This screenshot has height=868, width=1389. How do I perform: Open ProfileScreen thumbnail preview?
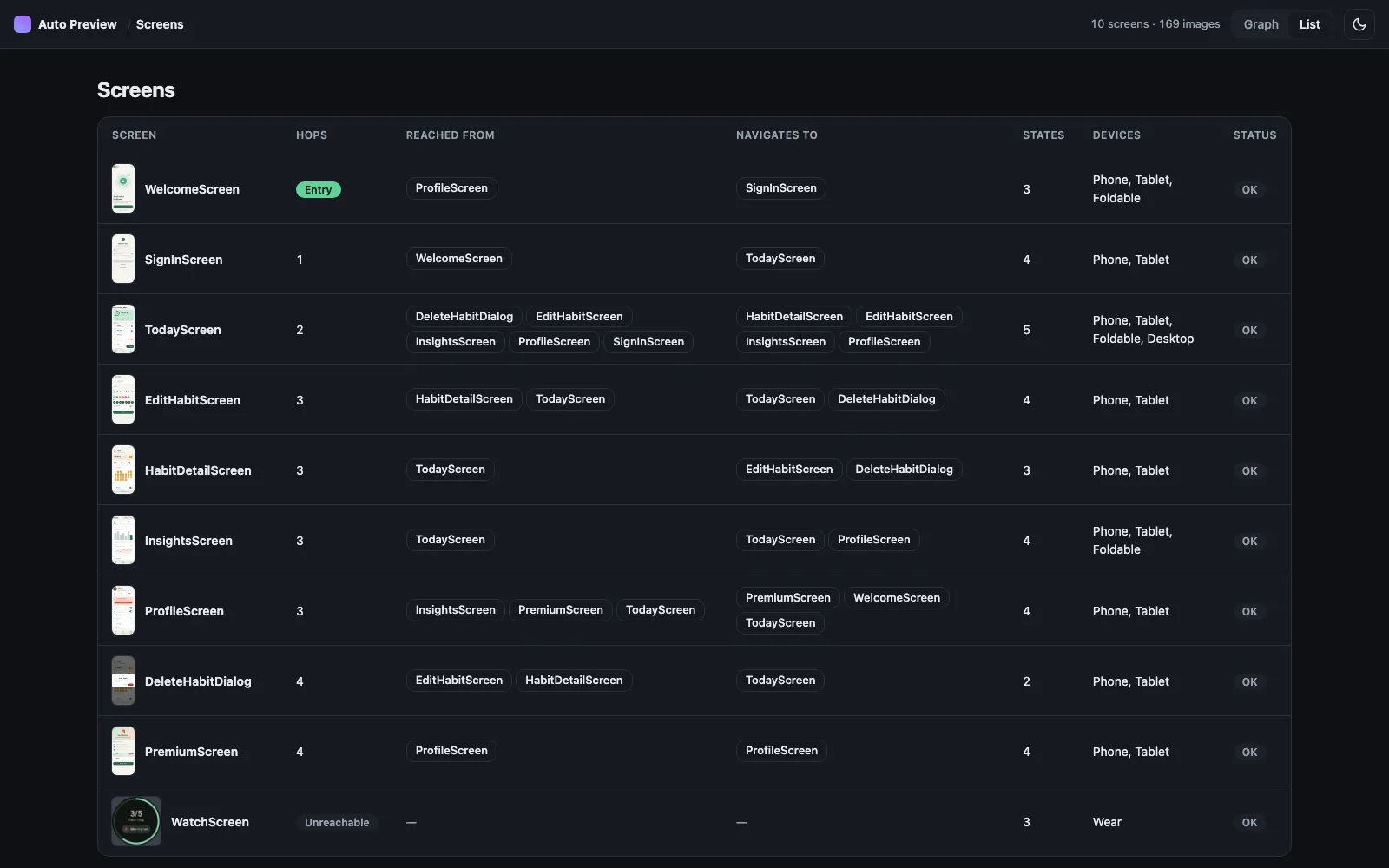(123, 610)
